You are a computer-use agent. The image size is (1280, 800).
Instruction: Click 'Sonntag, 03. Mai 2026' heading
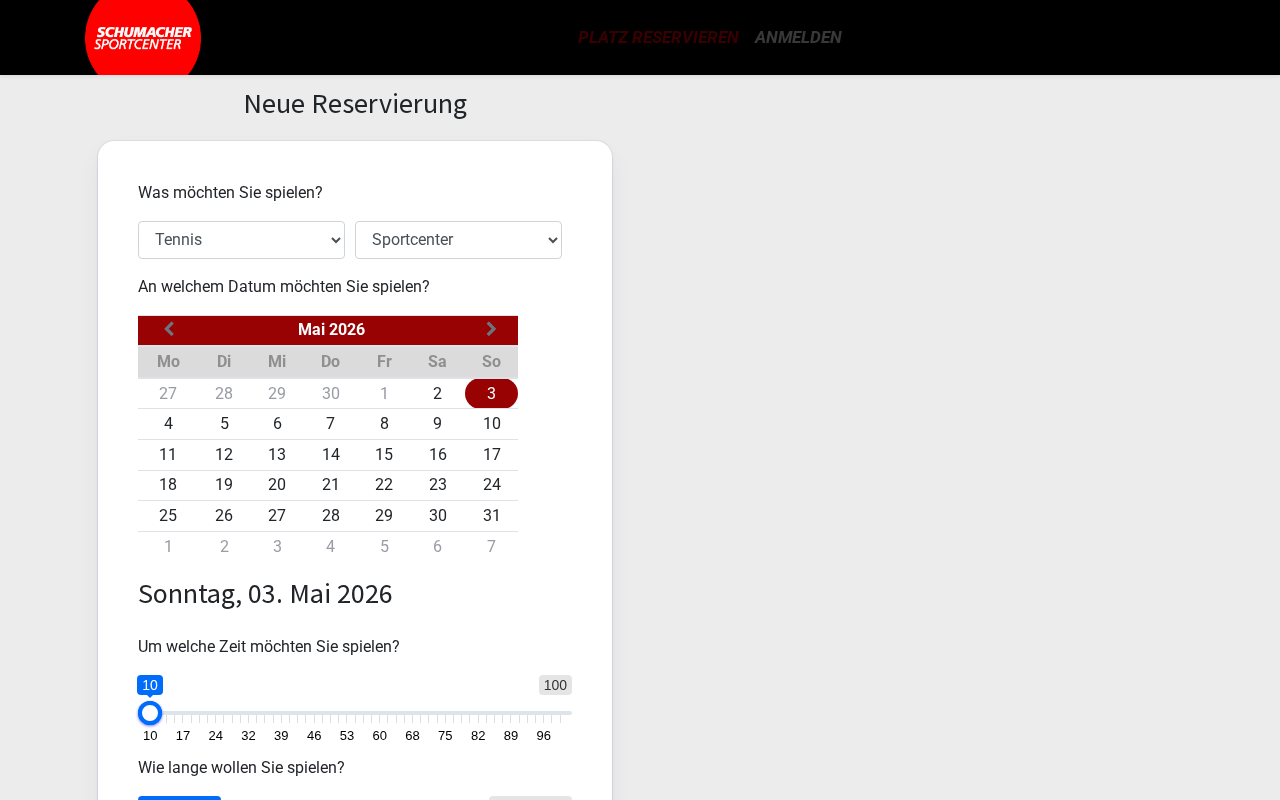[265, 594]
